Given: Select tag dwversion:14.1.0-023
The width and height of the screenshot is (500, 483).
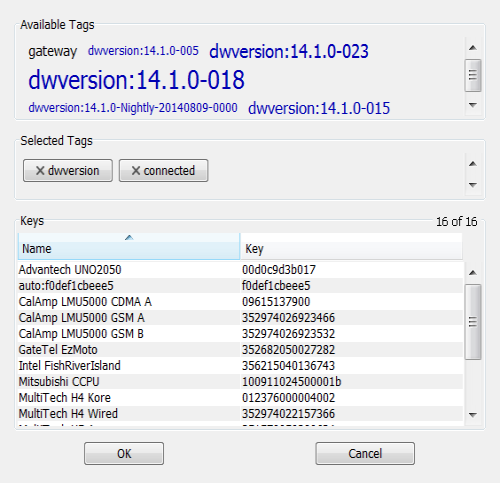Looking at the screenshot, I should pos(289,52).
